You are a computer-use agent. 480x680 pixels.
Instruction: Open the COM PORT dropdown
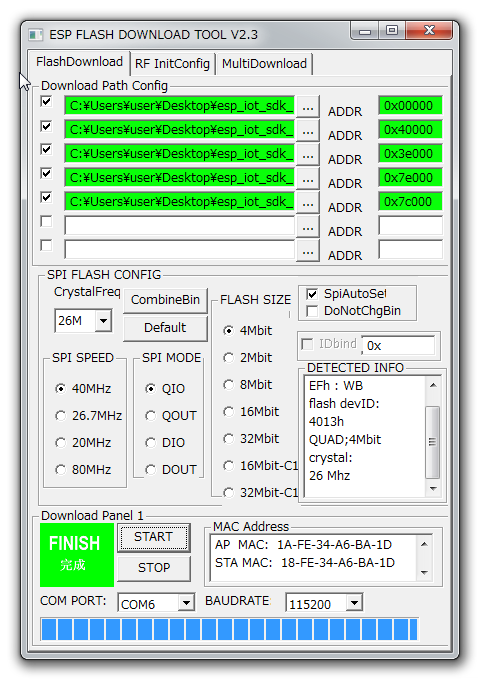click(x=186, y=603)
